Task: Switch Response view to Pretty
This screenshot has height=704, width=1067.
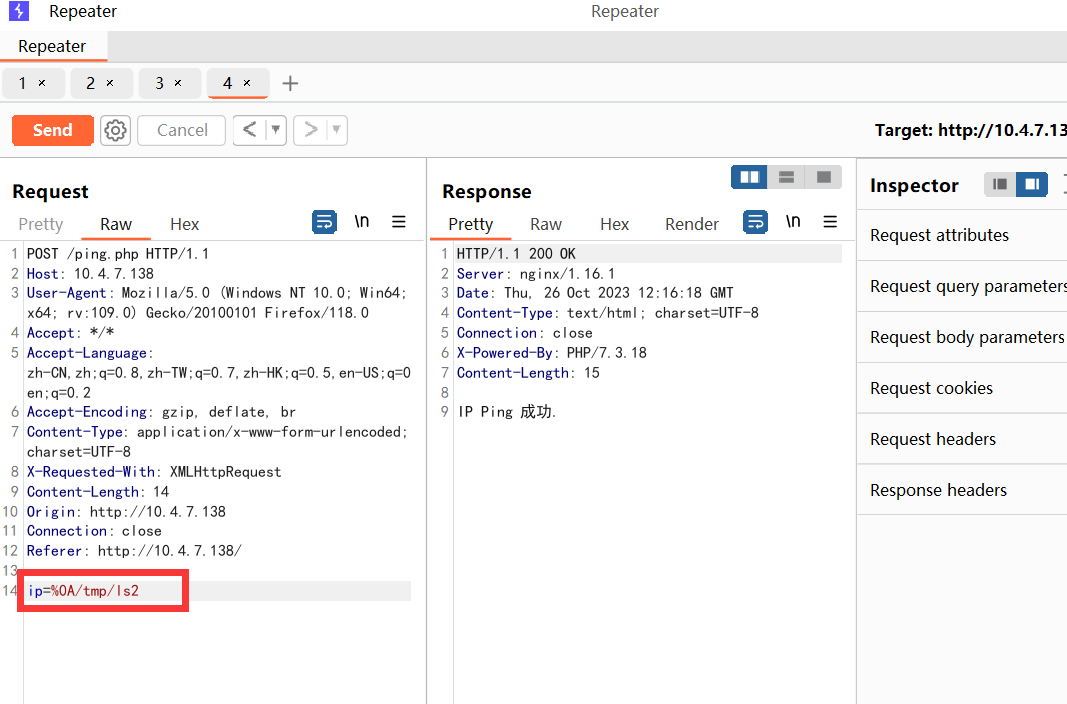Action: (x=471, y=224)
